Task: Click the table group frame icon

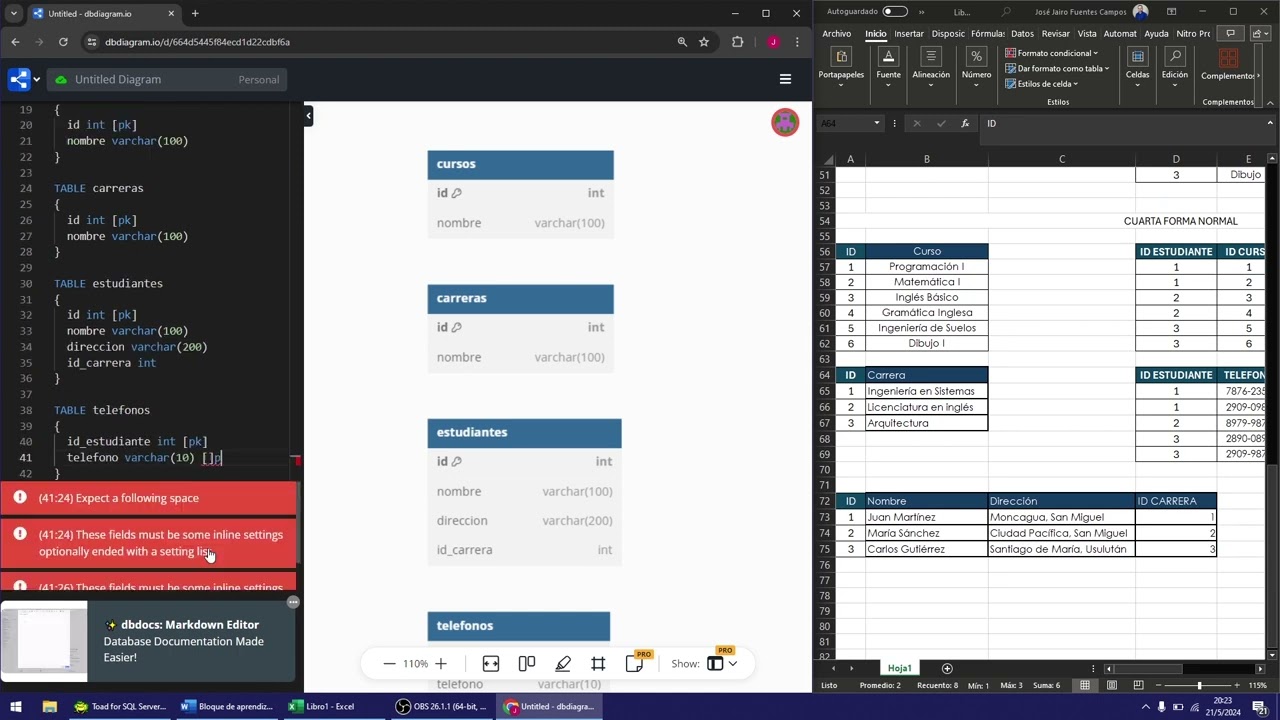Action: point(598,663)
